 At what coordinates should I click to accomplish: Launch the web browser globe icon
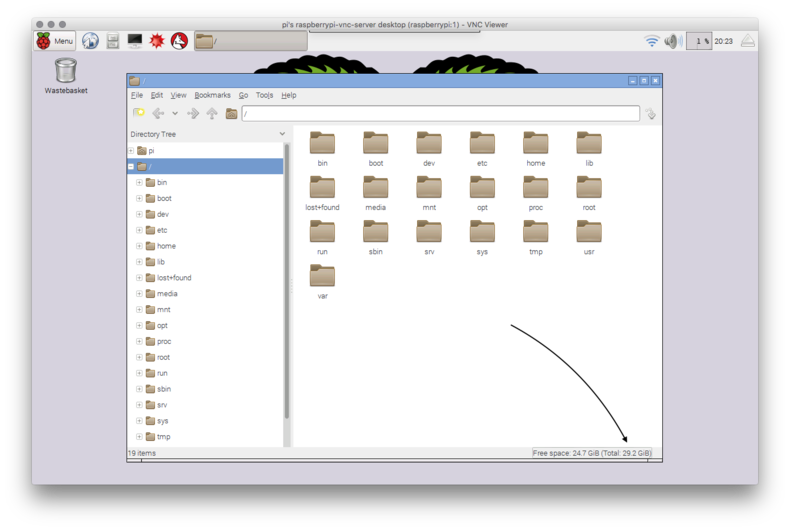(91, 41)
